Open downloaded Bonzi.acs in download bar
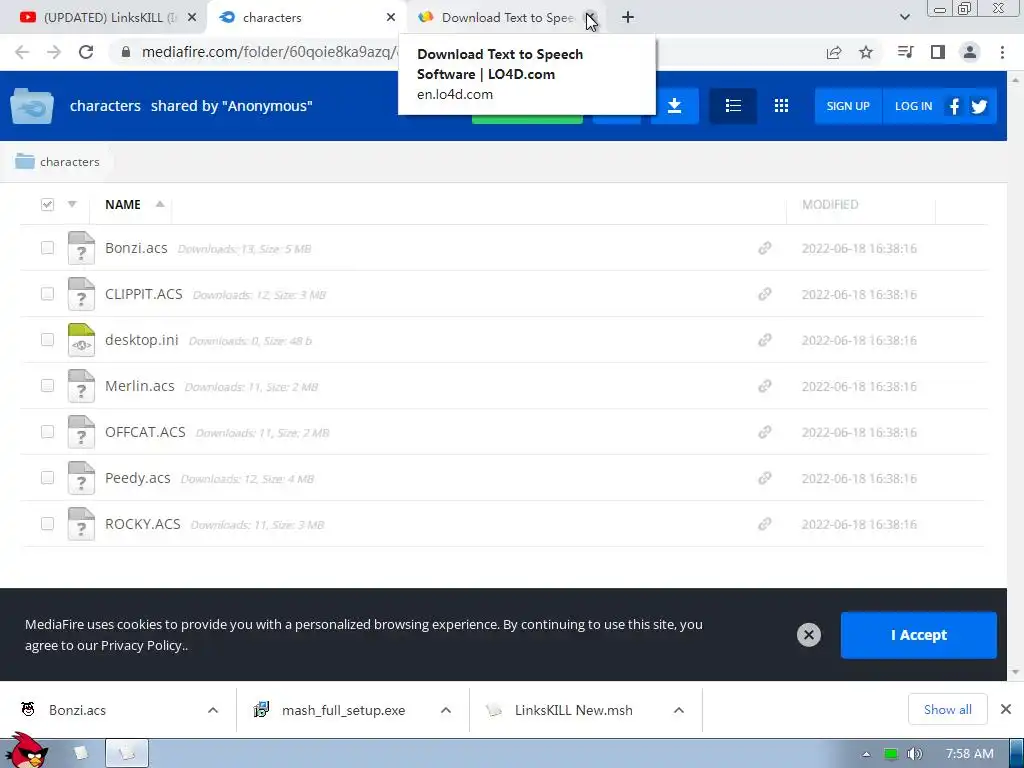1024x768 pixels. coord(111,710)
